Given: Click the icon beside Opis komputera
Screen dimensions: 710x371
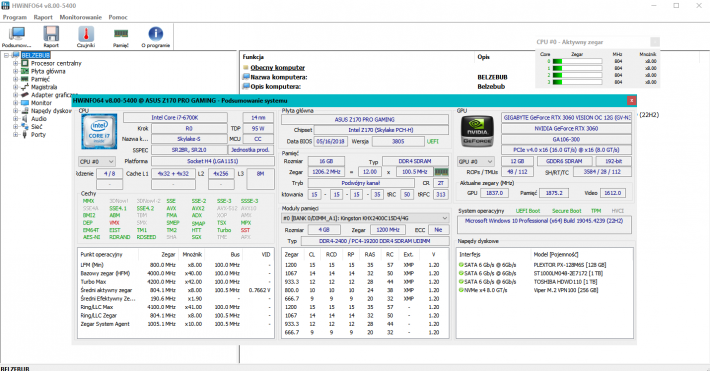Looking at the screenshot, I should 246,86.
